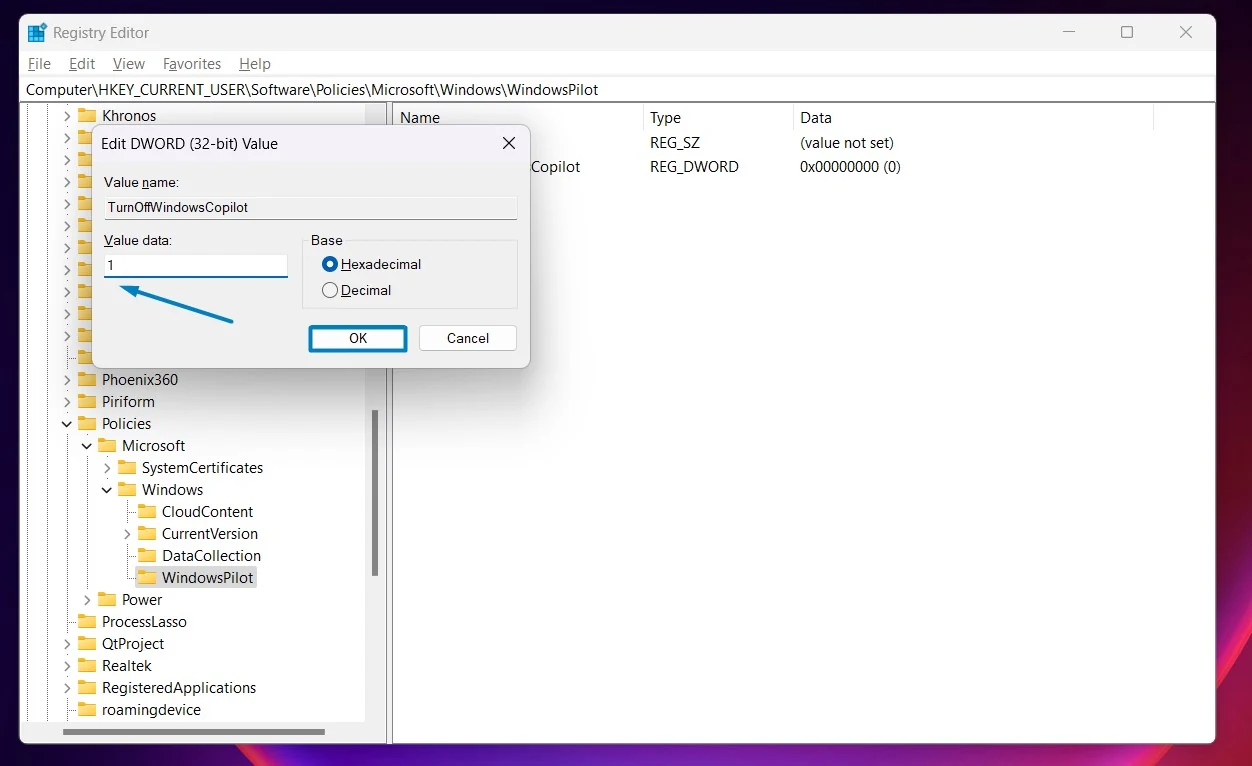Maximize the Registry Editor window
The height and width of the screenshot is (766, 1252).
(1127, 32)
